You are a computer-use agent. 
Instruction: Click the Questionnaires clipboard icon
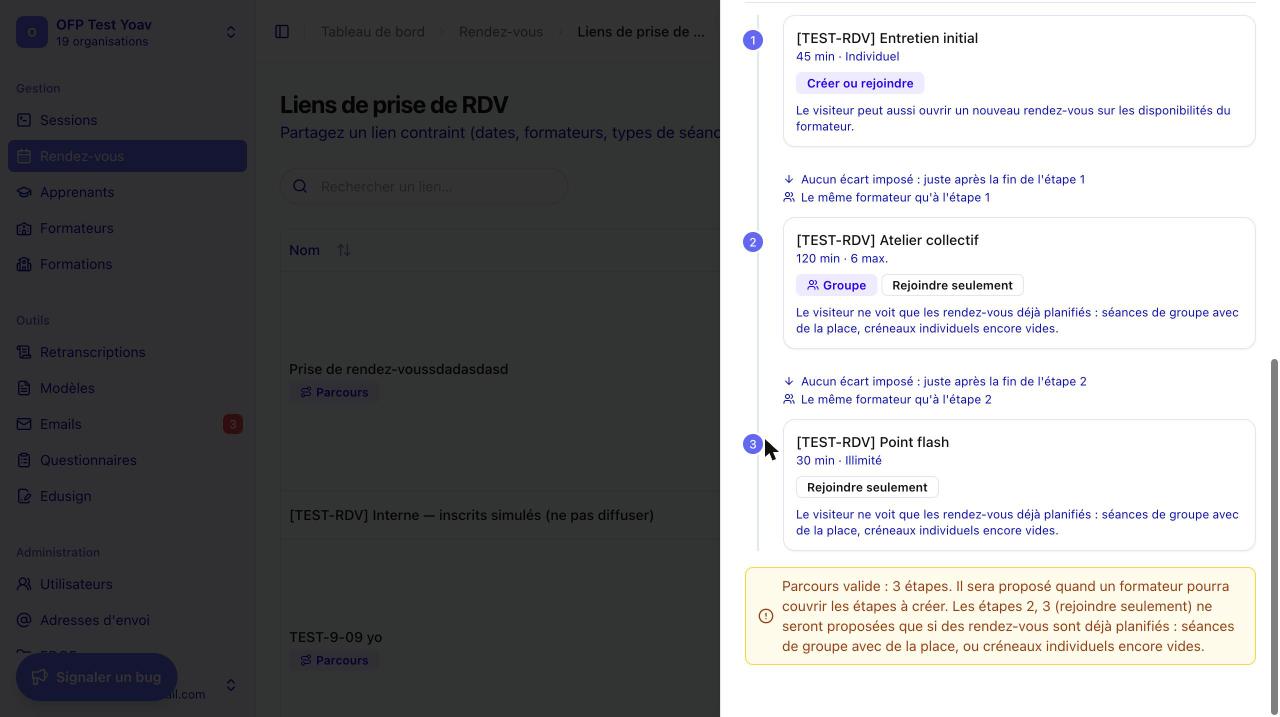pyautogui.click(x=24, y=460)
